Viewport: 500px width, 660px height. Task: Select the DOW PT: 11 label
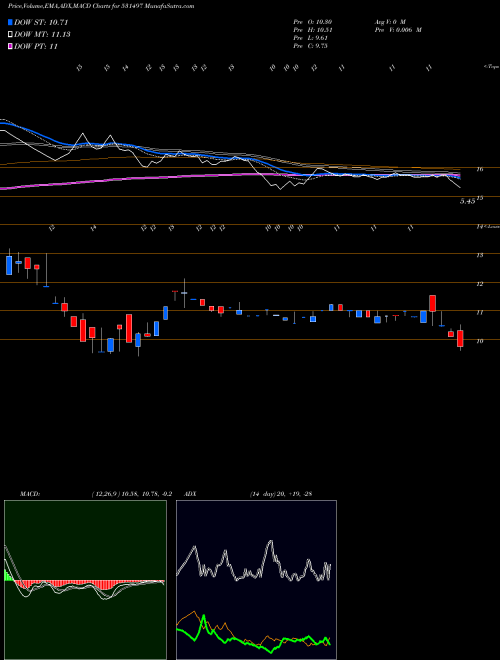coord(36,46)
